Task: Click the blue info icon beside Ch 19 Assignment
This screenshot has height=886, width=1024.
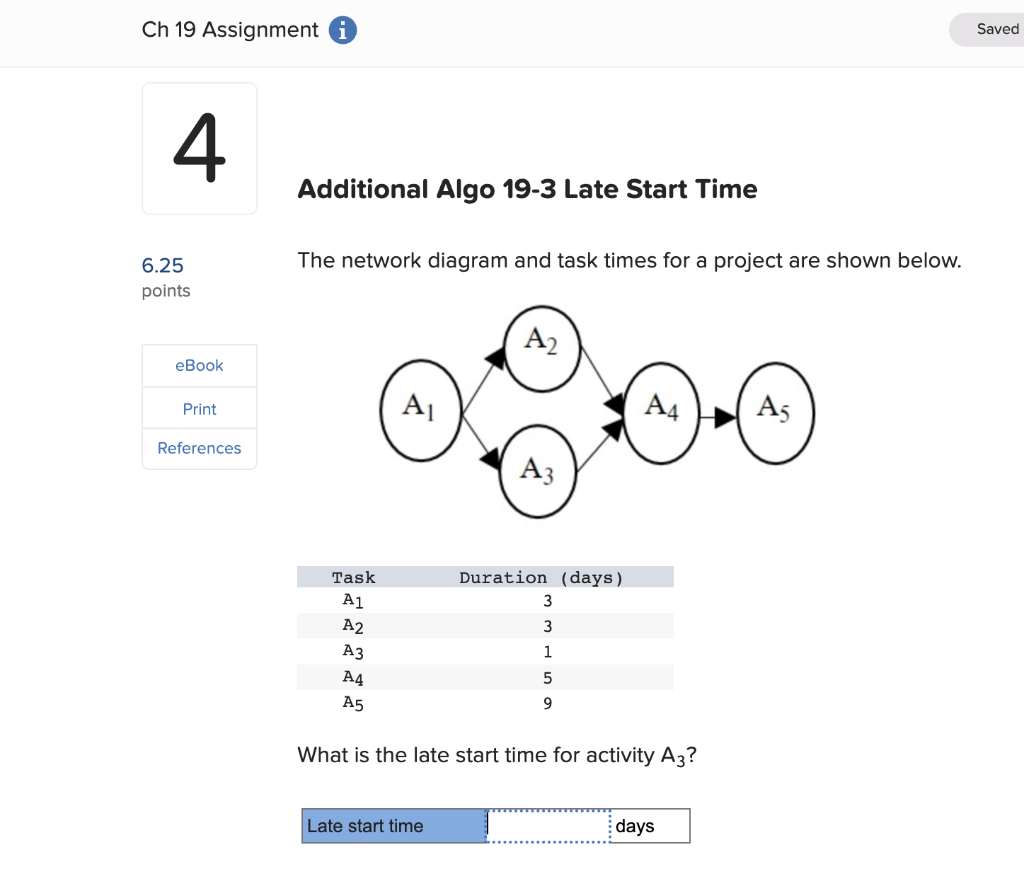Action: point(342,30)
